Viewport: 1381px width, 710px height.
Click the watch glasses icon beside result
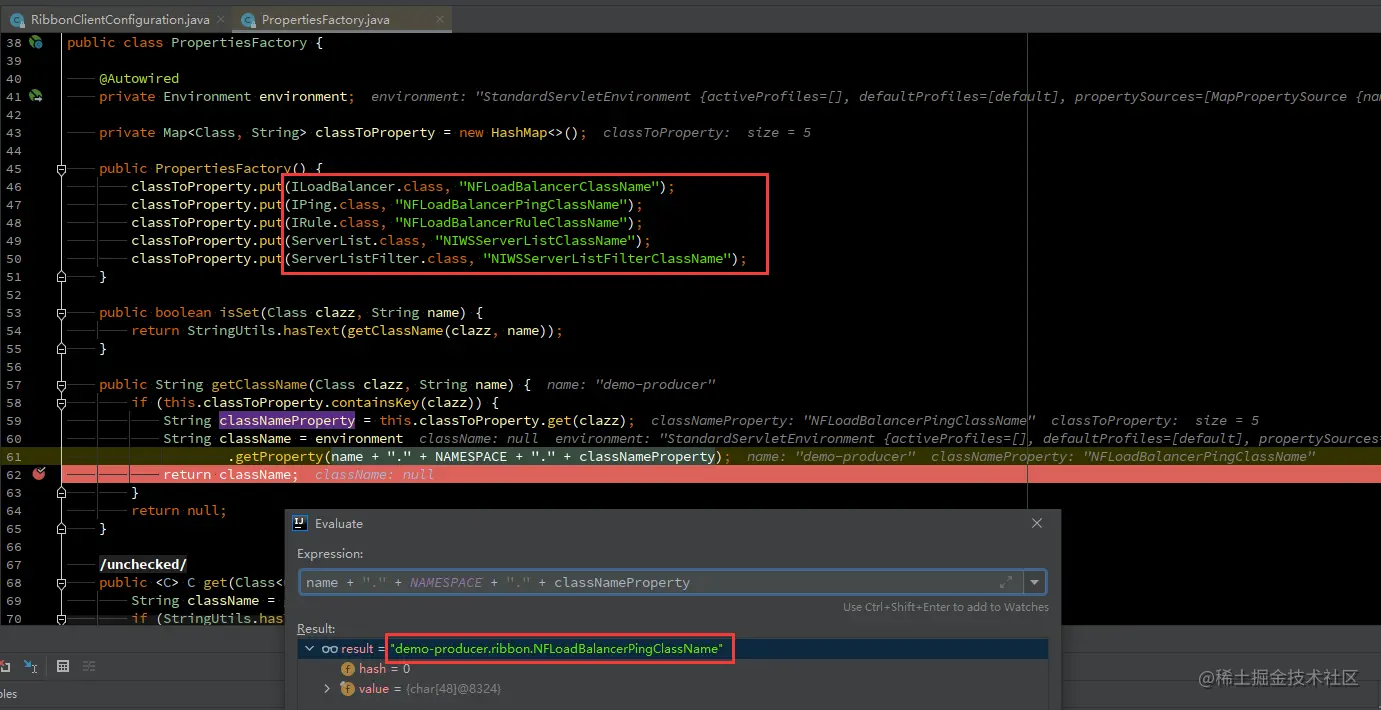coord(329,649)
